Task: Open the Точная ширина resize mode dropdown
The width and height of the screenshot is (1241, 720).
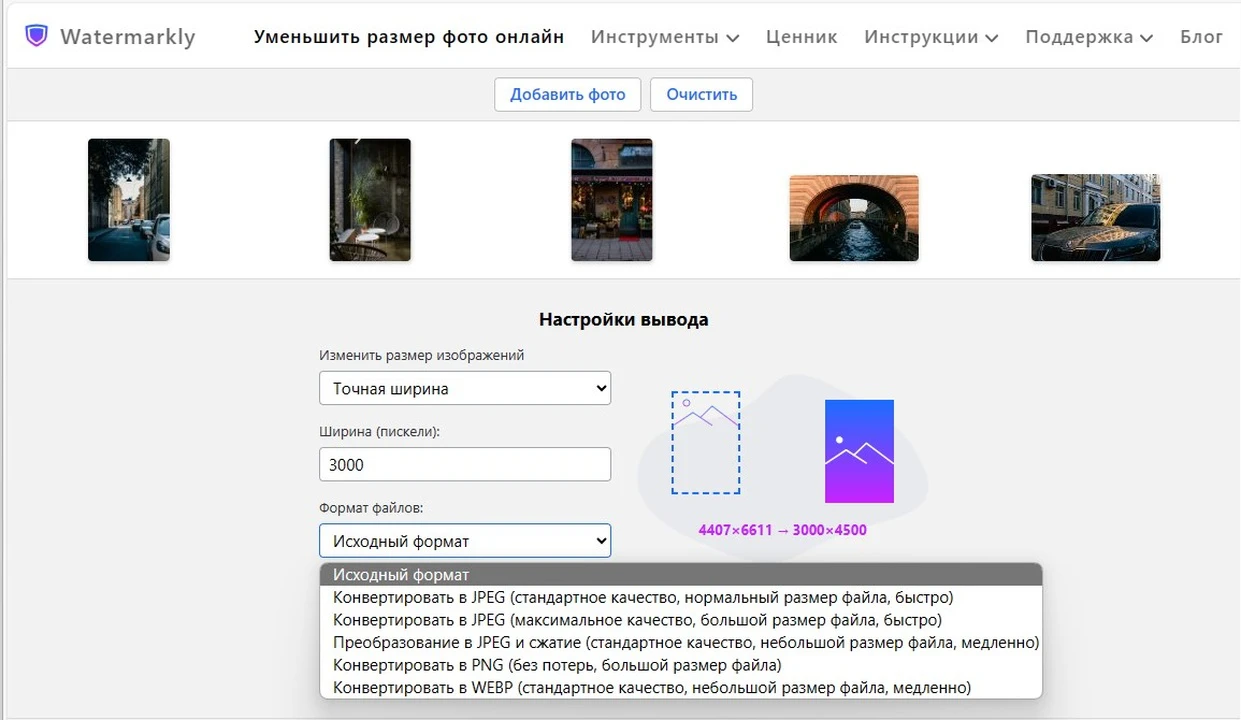Action: [x=464, y=389]
